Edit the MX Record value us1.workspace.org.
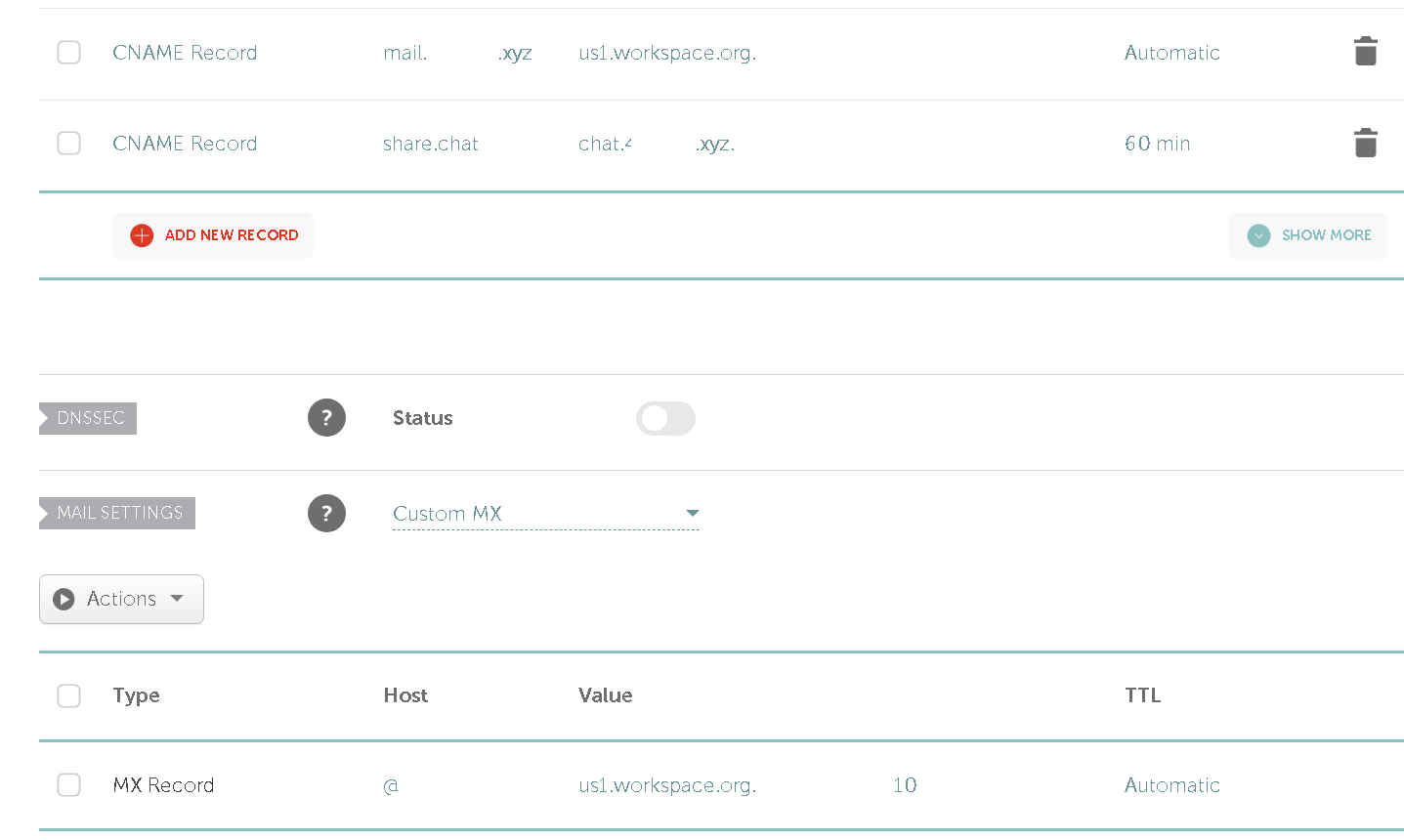This screenshot has width=1404, height=840. (667, 785)
